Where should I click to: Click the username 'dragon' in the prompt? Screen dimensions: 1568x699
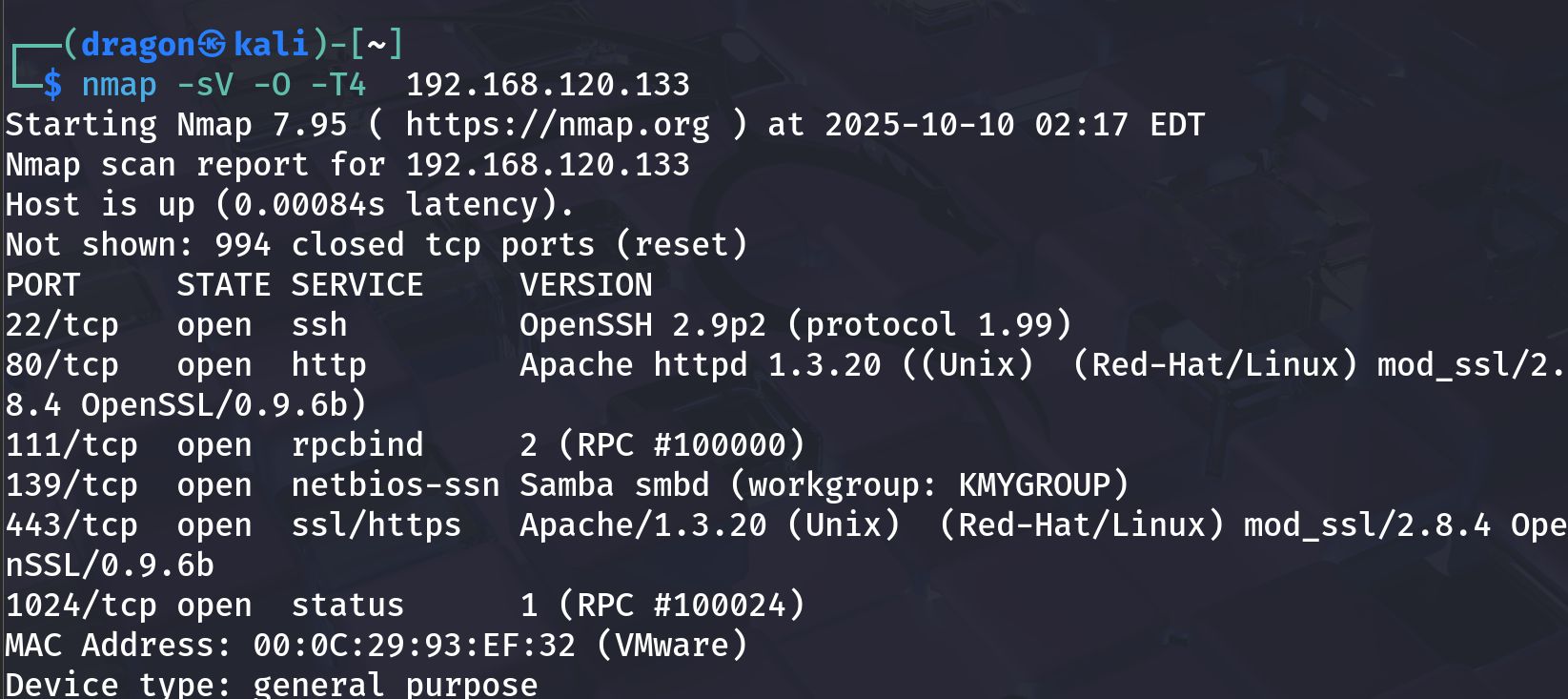138,44
